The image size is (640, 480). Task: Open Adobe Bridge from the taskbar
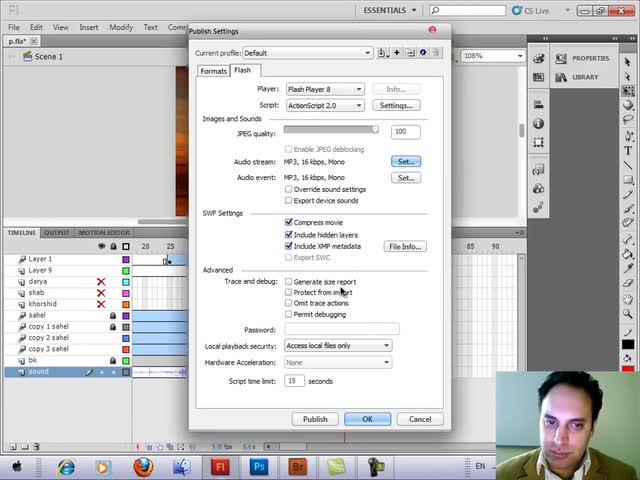coord(298,467)
